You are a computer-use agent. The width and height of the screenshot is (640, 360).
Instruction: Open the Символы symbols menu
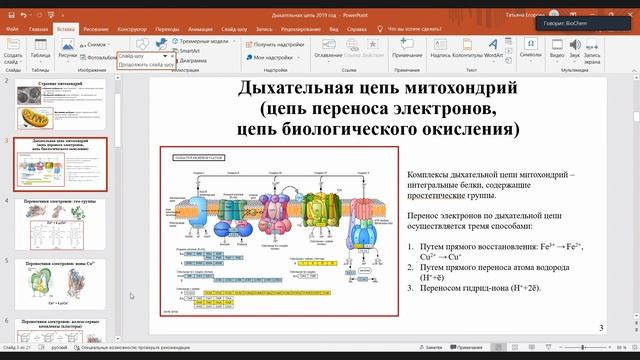(x=531, y=49)
